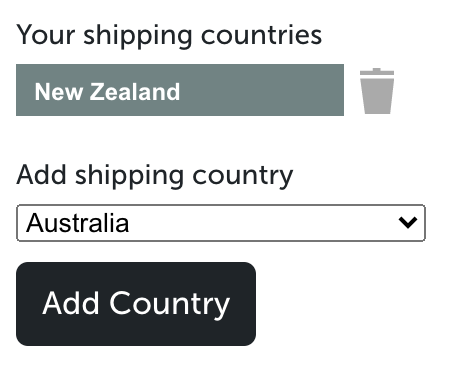Choose a different country from the combo box
Screen dimensions: 454x372
tap(221, 223)
